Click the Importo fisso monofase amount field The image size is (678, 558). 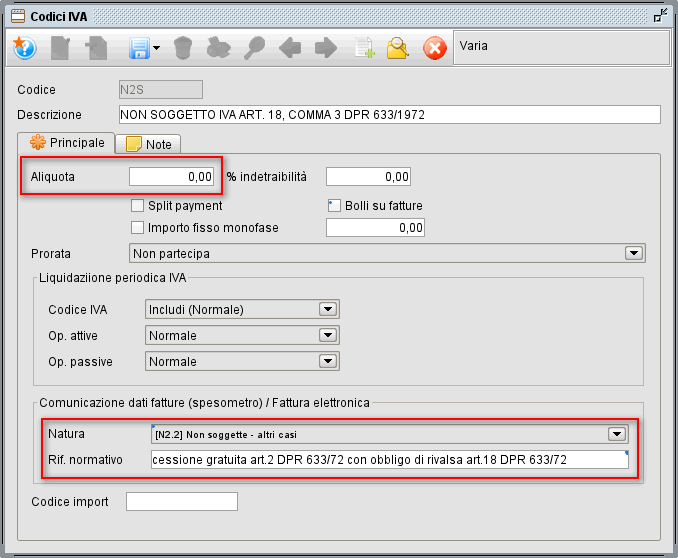[x=375, y=228]
